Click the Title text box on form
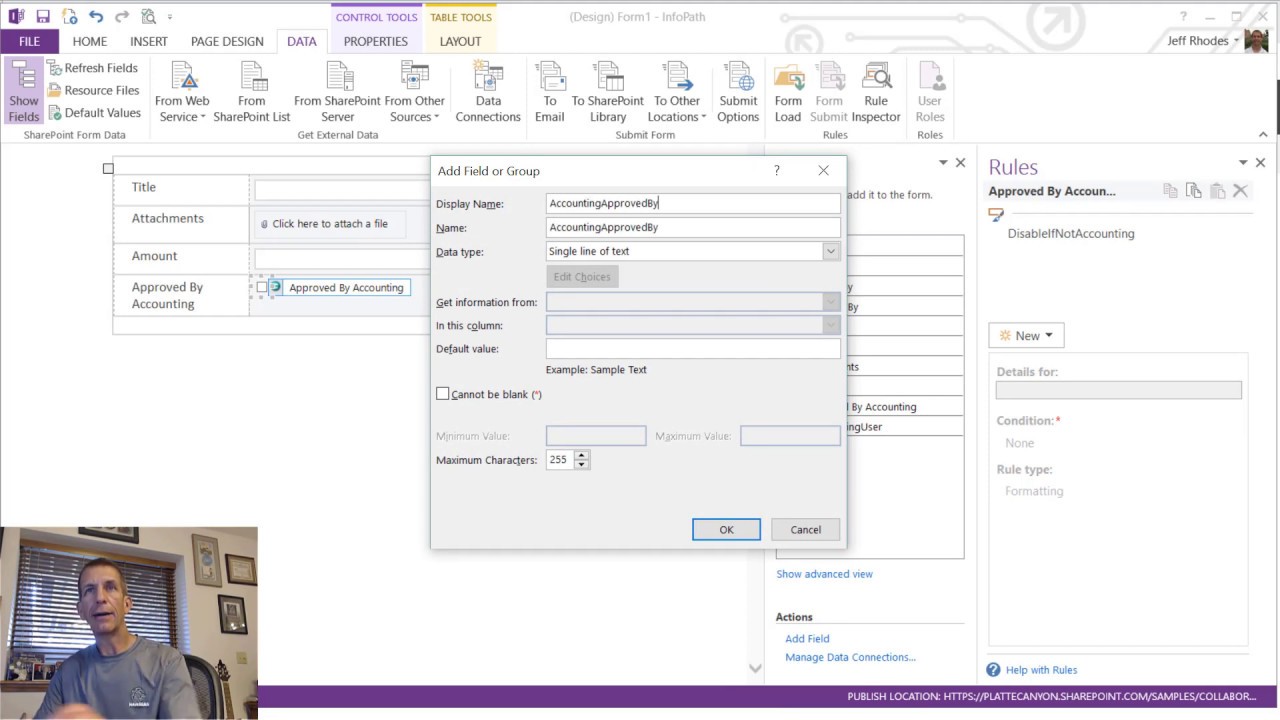The width and height of the screenshot is (1280, 720). 342,190
